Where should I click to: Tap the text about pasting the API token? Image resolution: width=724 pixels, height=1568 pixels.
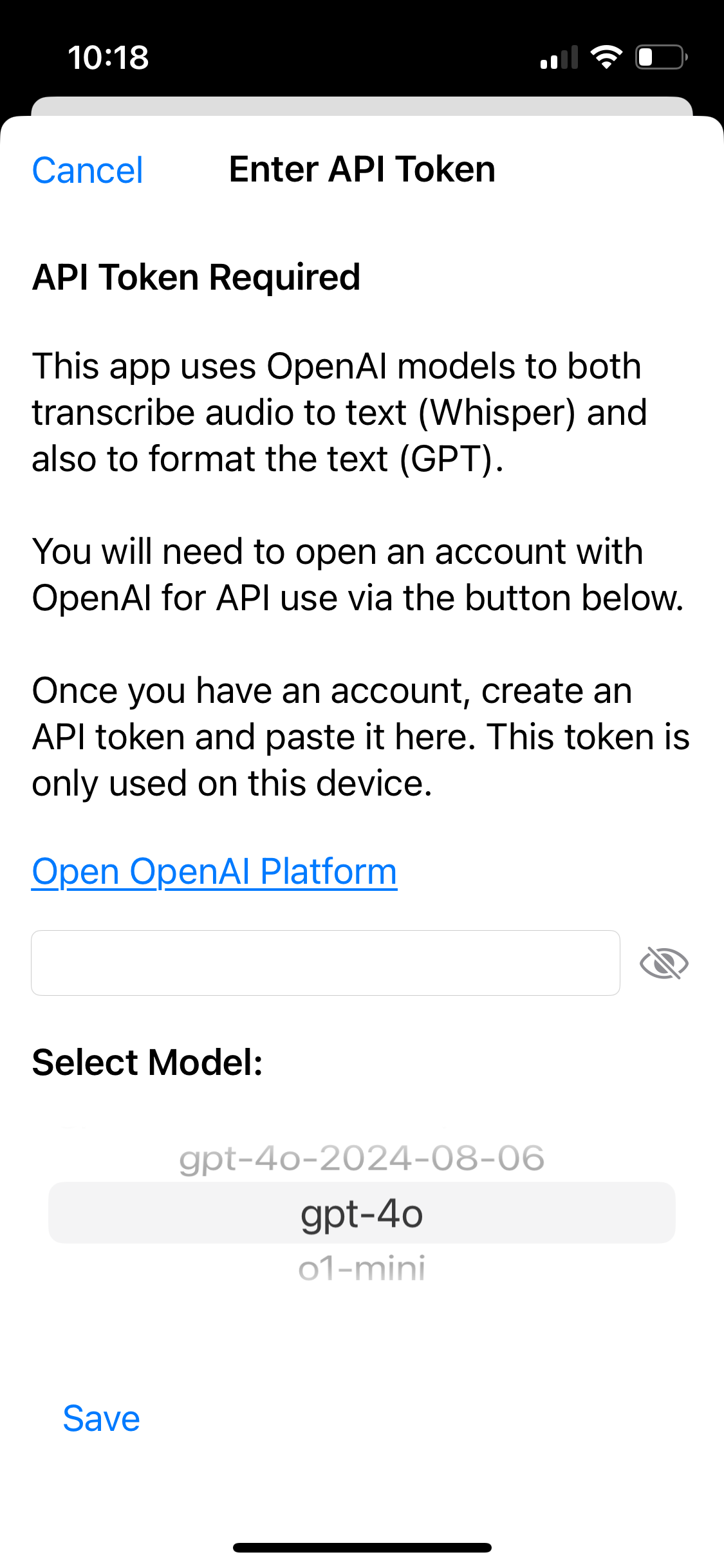pyautogui.click(x=360, y=736)
